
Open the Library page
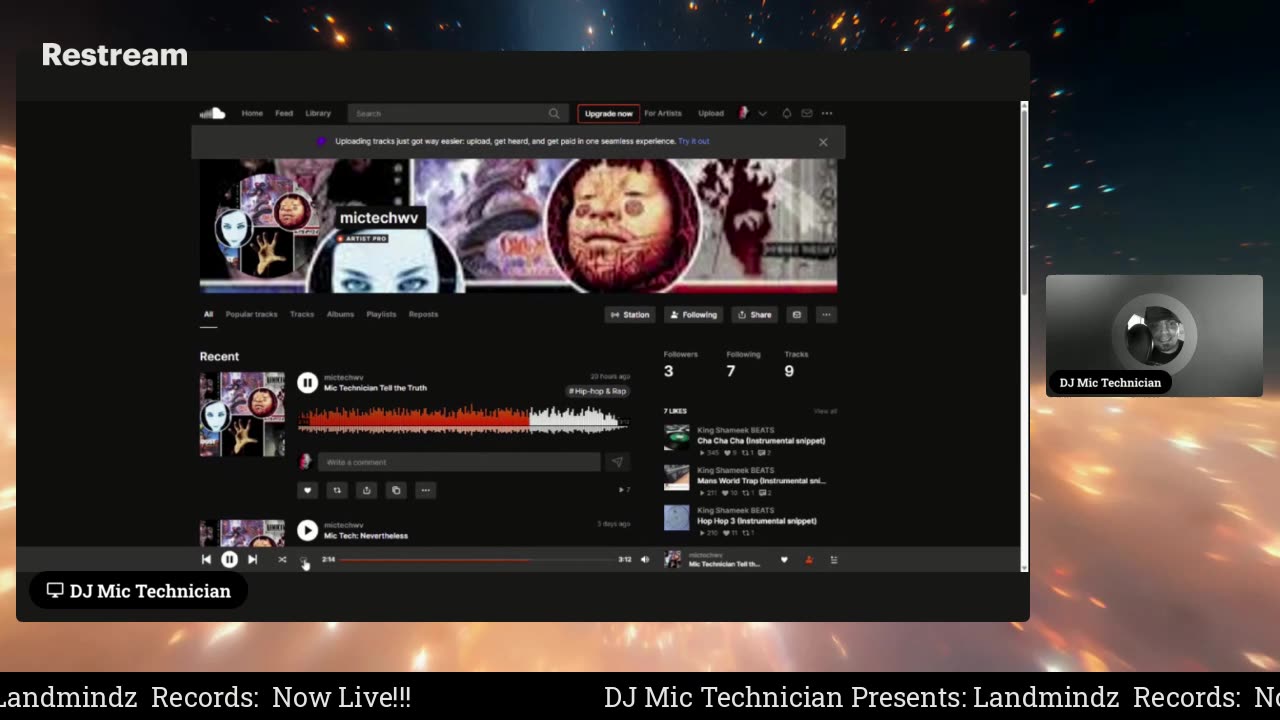coord(318,113)
